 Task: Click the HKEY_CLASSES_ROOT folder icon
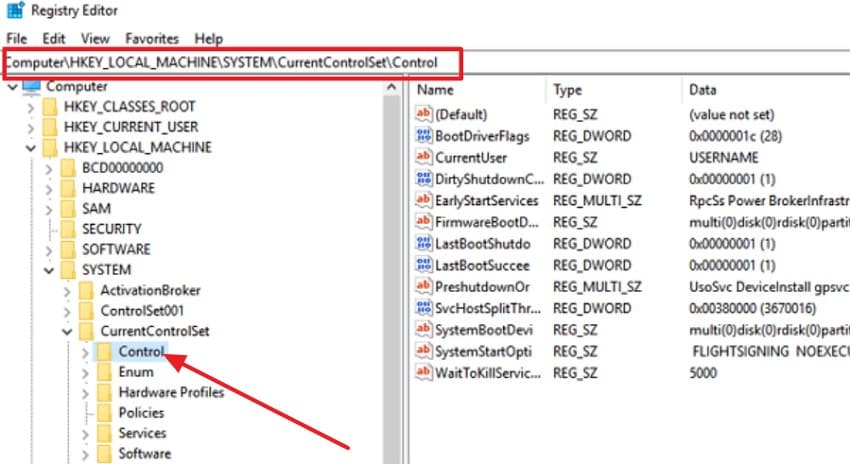pos(50,107)
